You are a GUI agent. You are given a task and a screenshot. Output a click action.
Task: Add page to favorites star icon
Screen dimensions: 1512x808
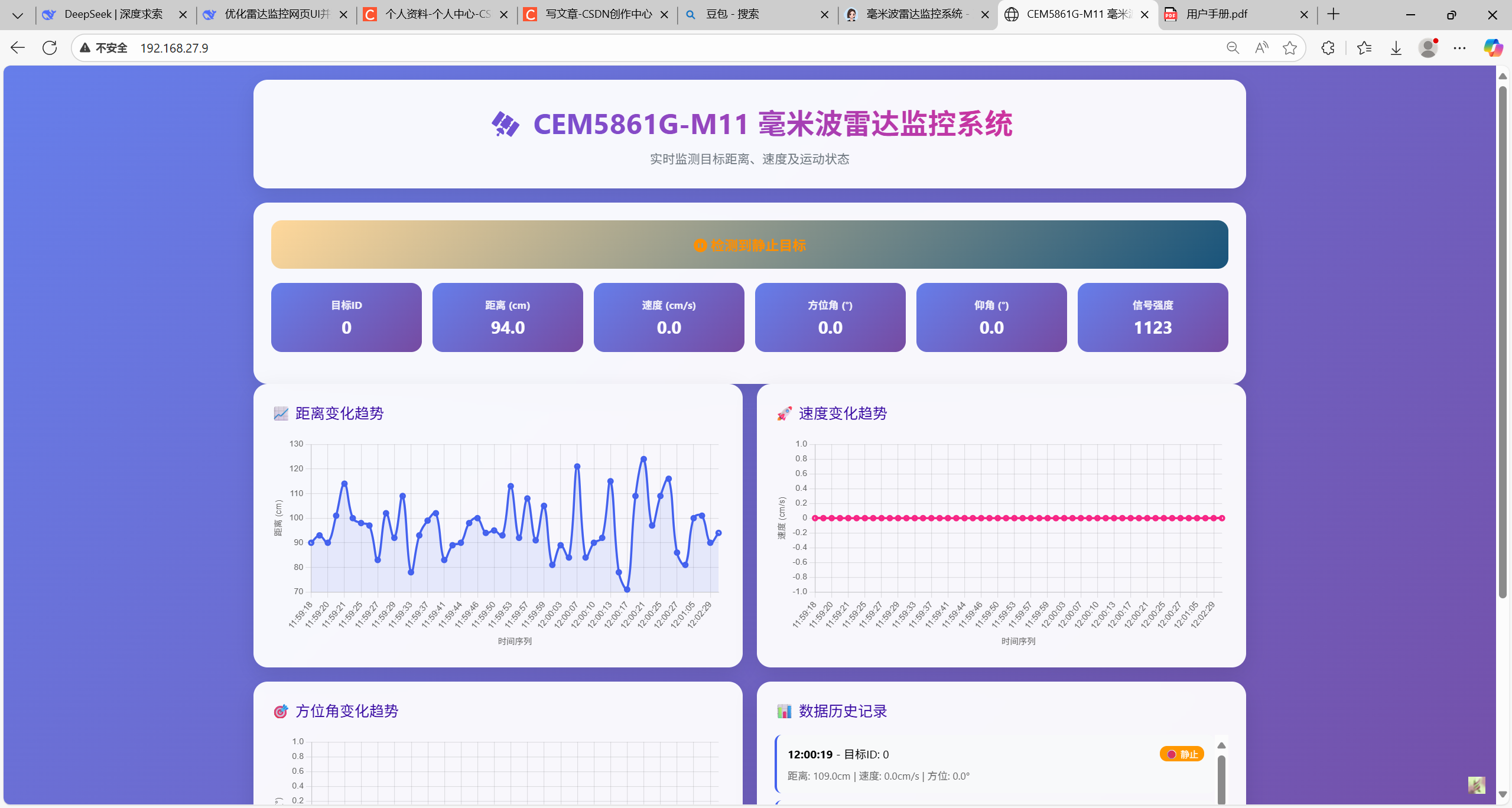click(1290, 48)
